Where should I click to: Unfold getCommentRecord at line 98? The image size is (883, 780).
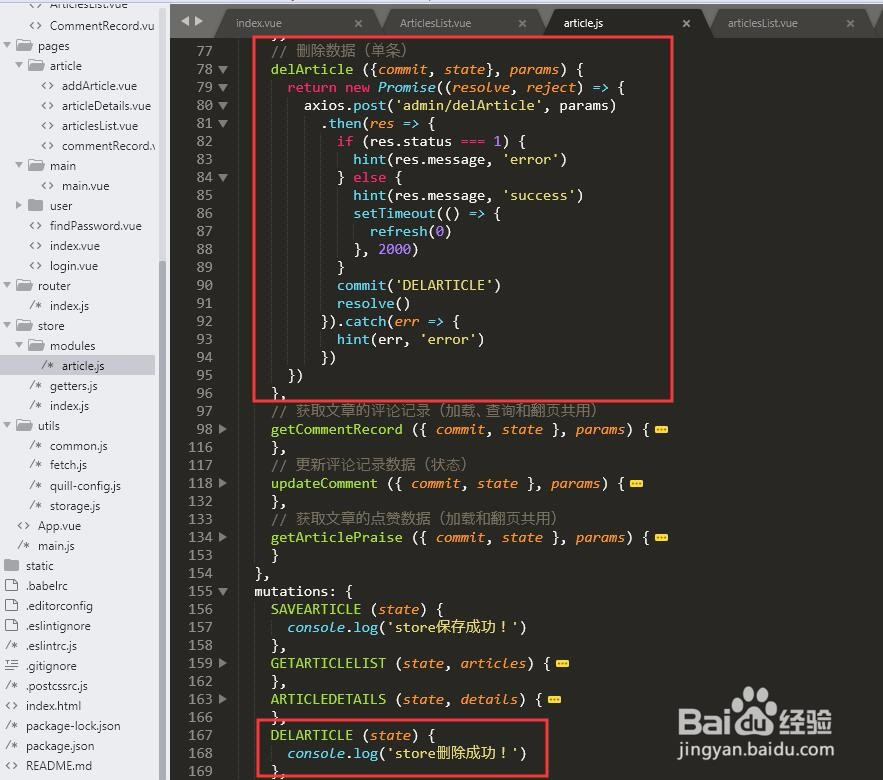point(223,429)
